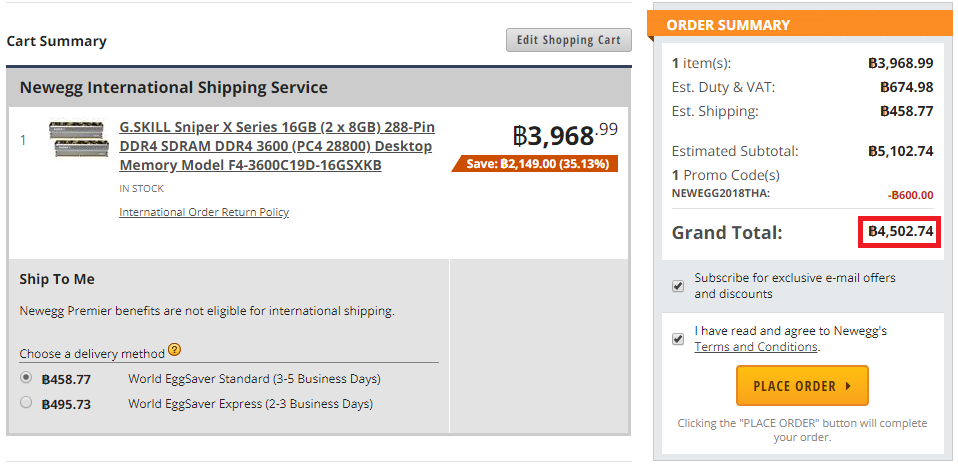Click the Ship To Me heading
The height and width of the screenshot is (469, 958).
point(57,280)
